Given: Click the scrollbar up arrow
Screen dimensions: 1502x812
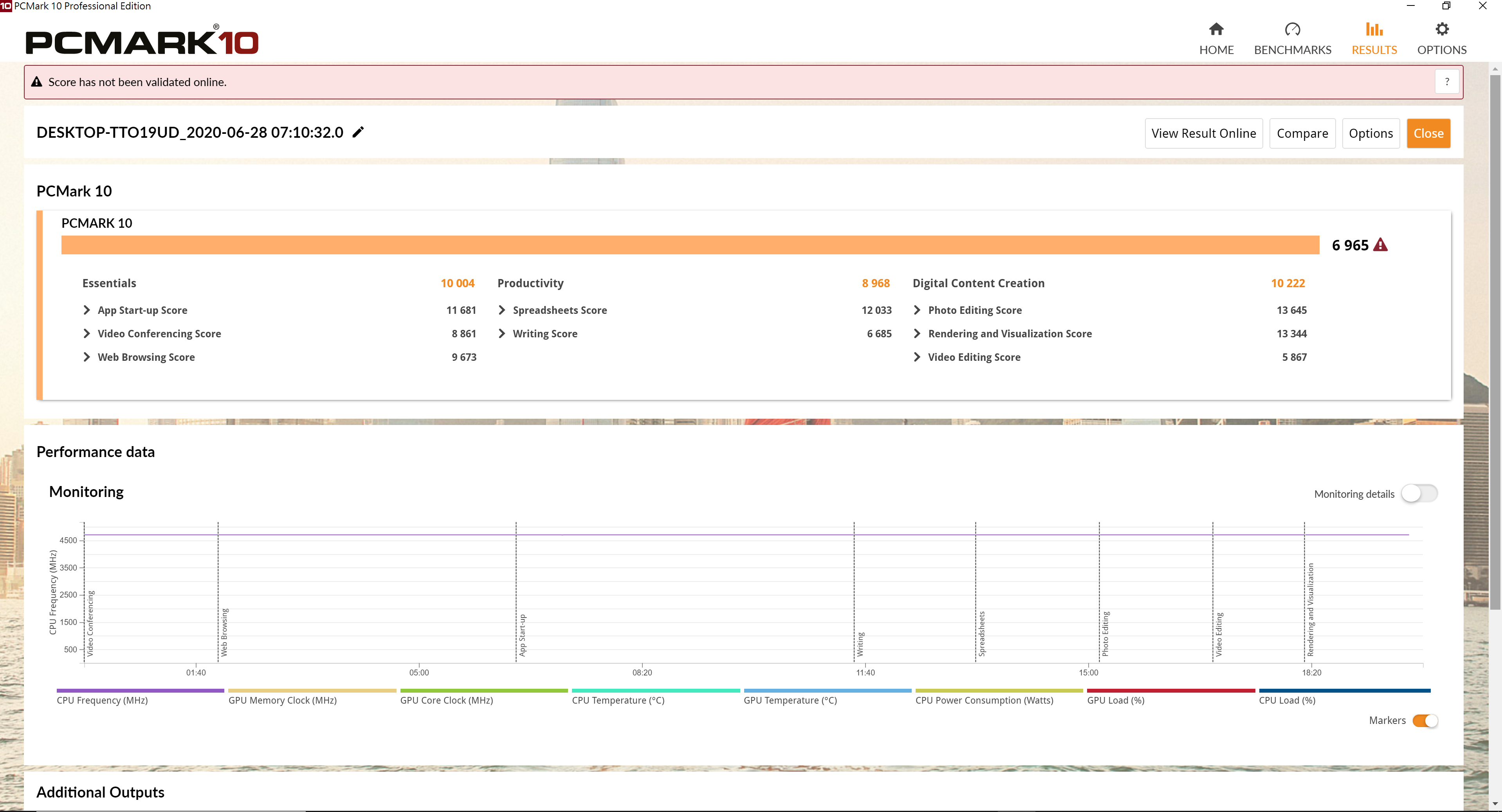Looking at the screenshot, I should pos(1495,69).
